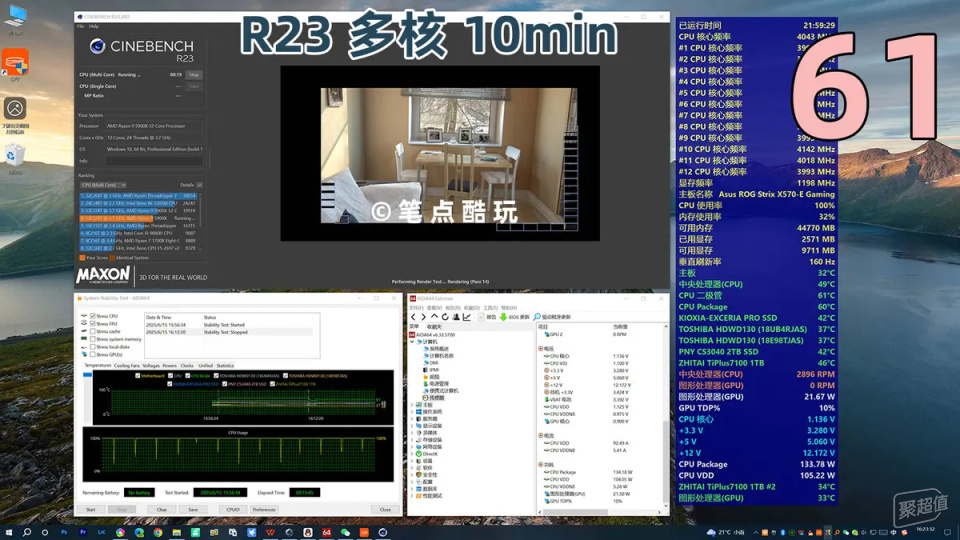The width and height of the screenshot is (960, 540).
Task: Open the Cinebench File menu
Action: coord(80,26)
